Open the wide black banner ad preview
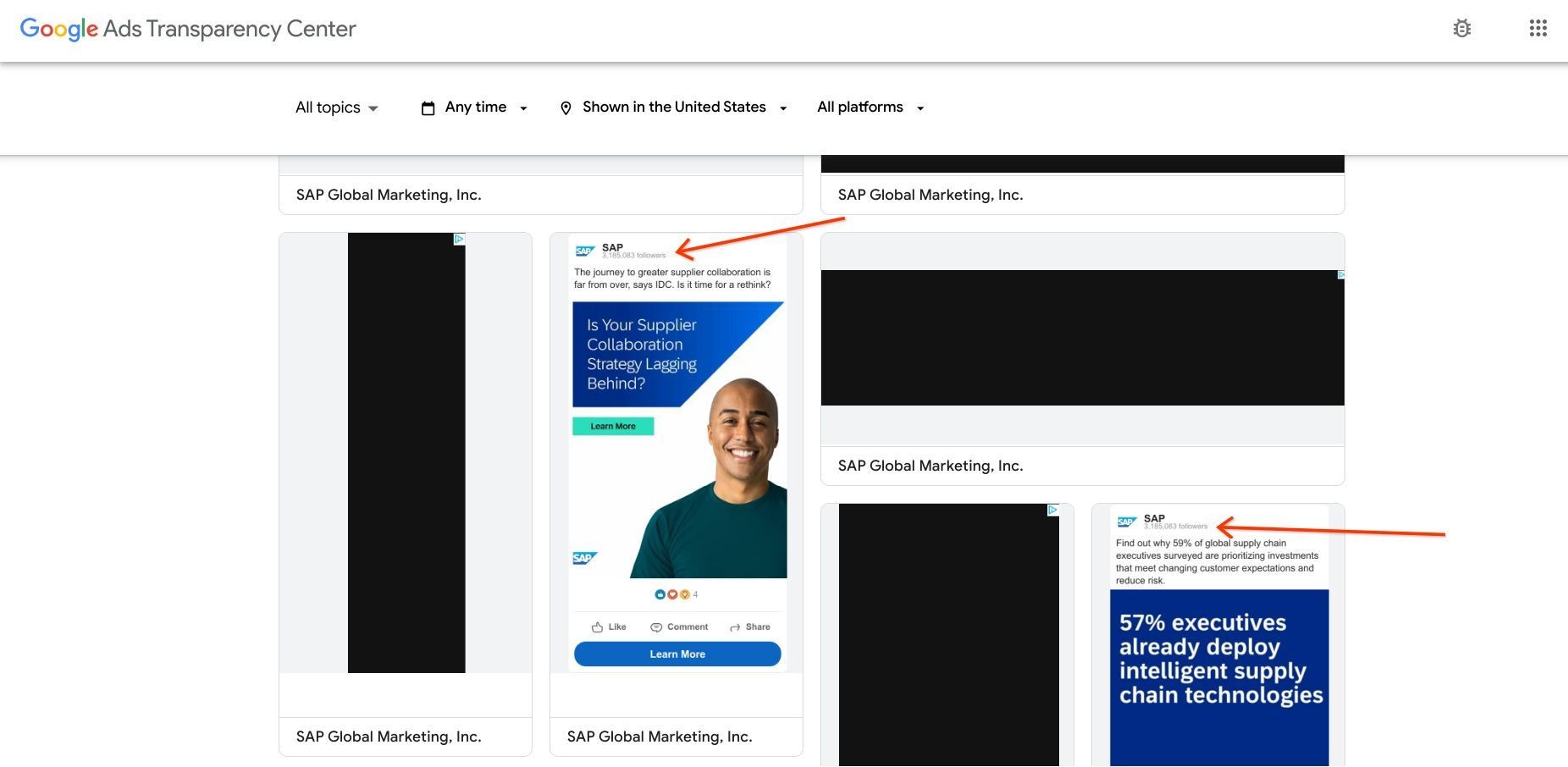Viewport: 1568px width, 767px height. coord(1083,338)
